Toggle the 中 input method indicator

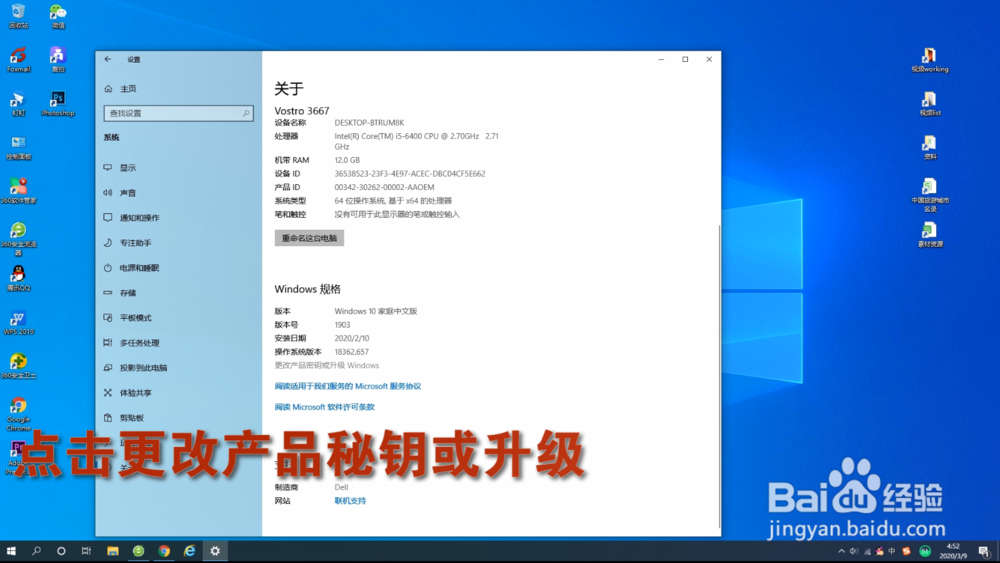892,552
